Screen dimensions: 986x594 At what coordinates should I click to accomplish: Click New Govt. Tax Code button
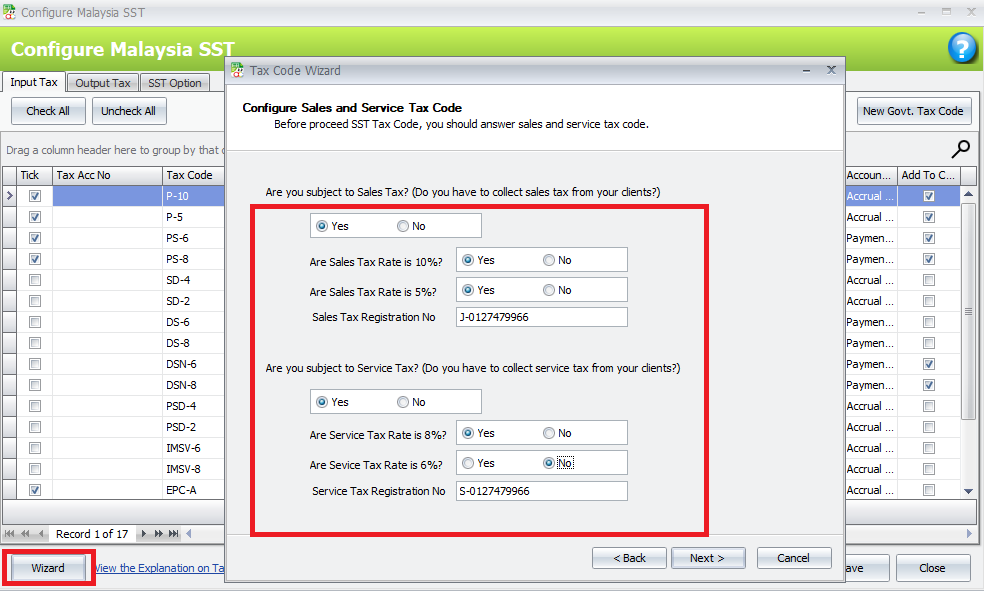point(913,111)
